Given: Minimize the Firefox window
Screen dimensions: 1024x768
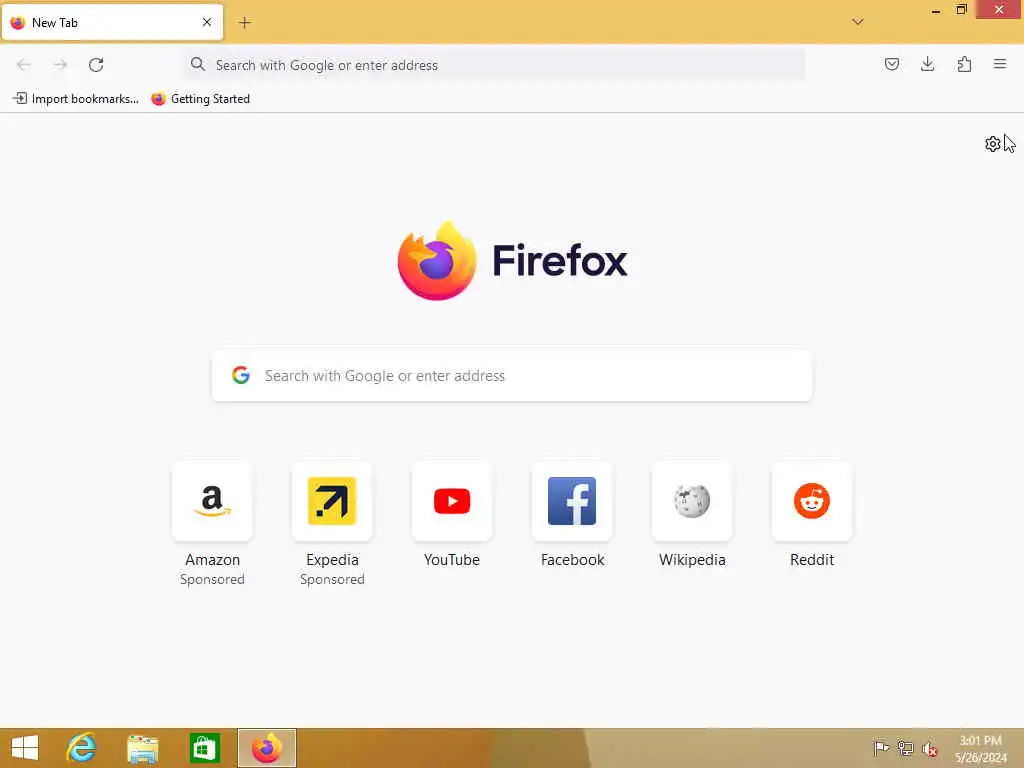Looking at the screenshot, I should point(936,10).
